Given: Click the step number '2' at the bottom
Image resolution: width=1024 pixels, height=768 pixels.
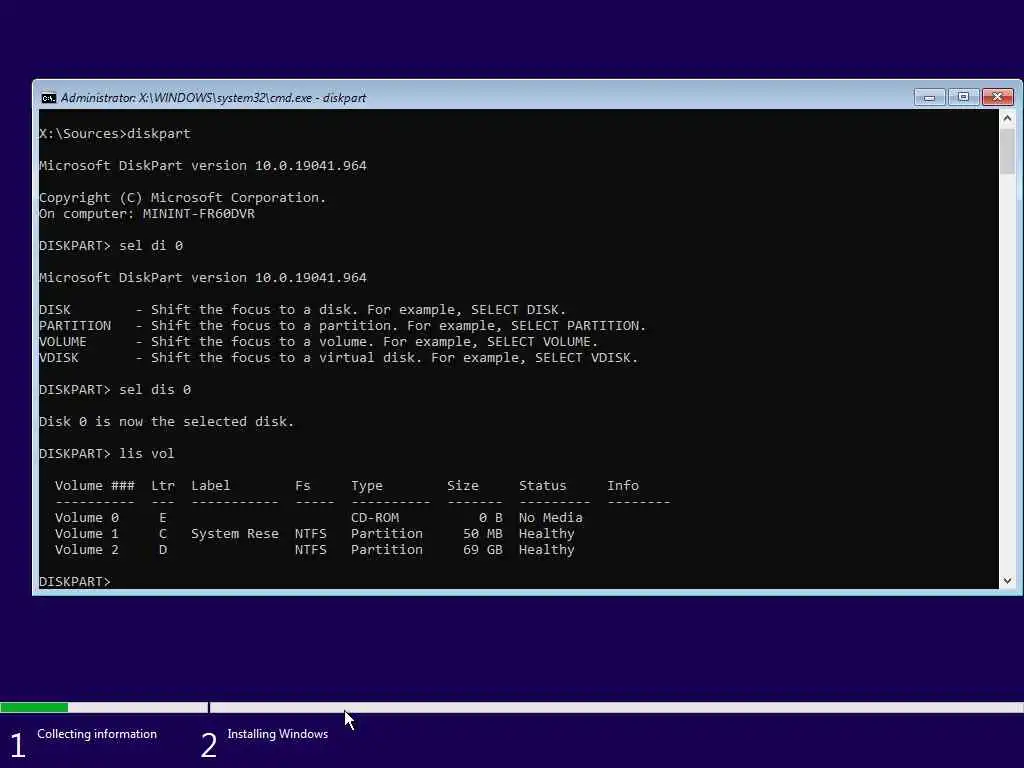Looking at the screenshot, I should pyautogui.click(x=208, y=745).
